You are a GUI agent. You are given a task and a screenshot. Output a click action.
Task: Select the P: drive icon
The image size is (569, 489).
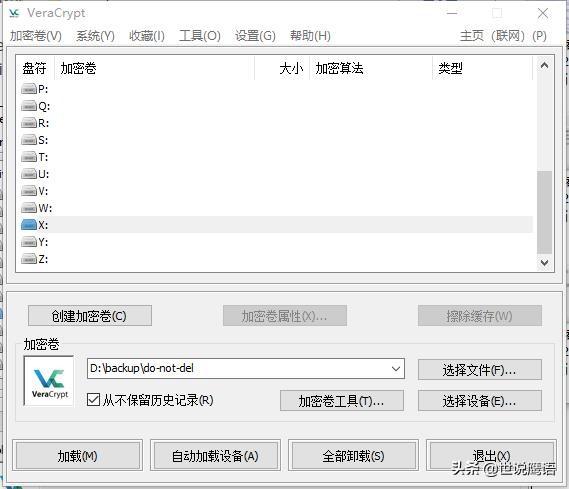coord(29,89)
